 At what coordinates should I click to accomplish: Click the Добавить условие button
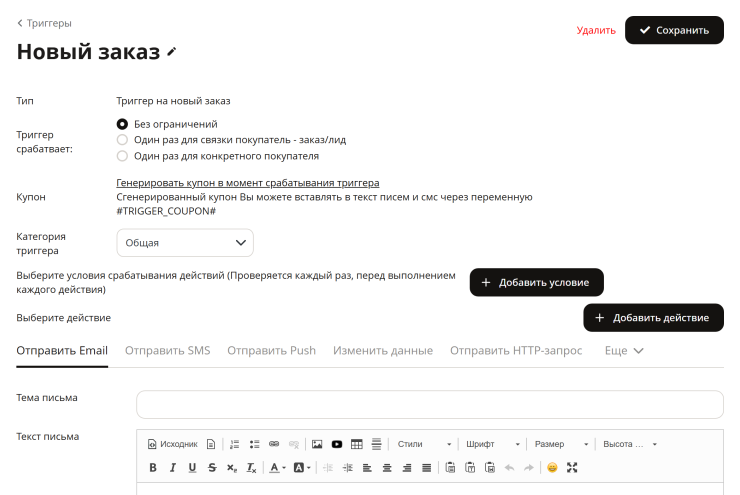537,282
